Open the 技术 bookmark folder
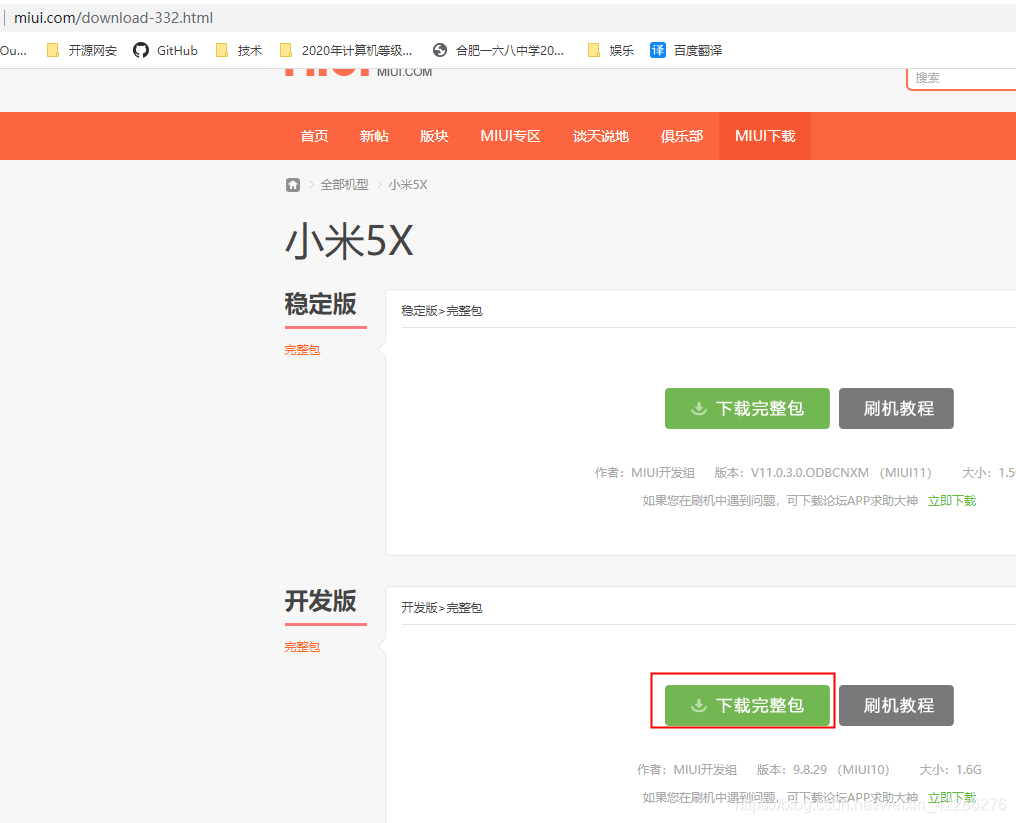 click(239, 51)
